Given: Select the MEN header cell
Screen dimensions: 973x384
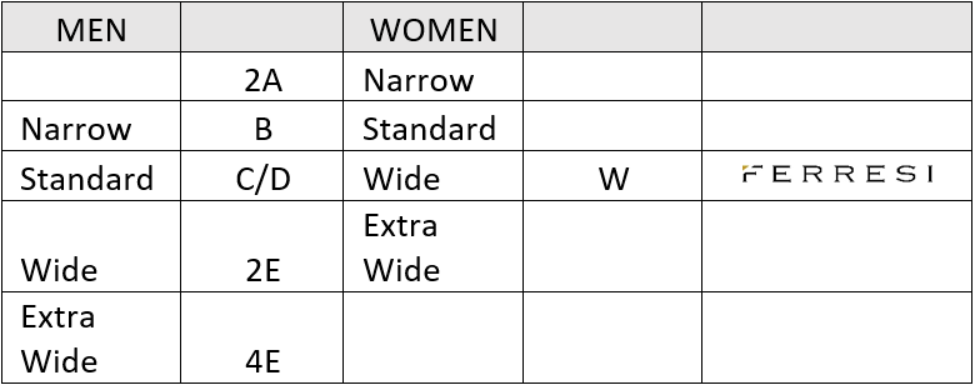Looking at the screenshot, I should click(x=91, y=27).
